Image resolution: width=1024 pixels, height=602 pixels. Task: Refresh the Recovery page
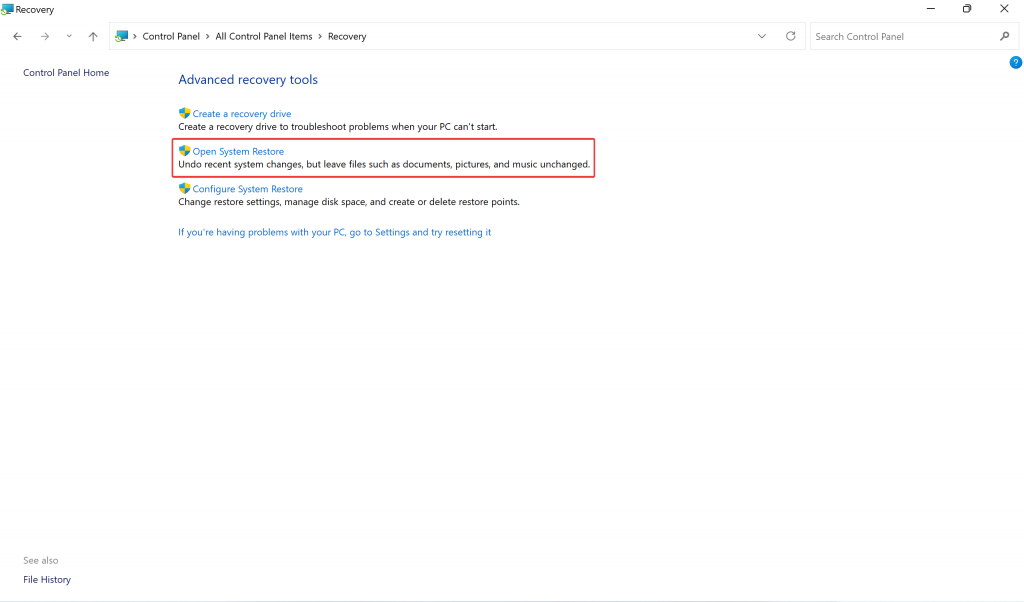tap(790, 36)
